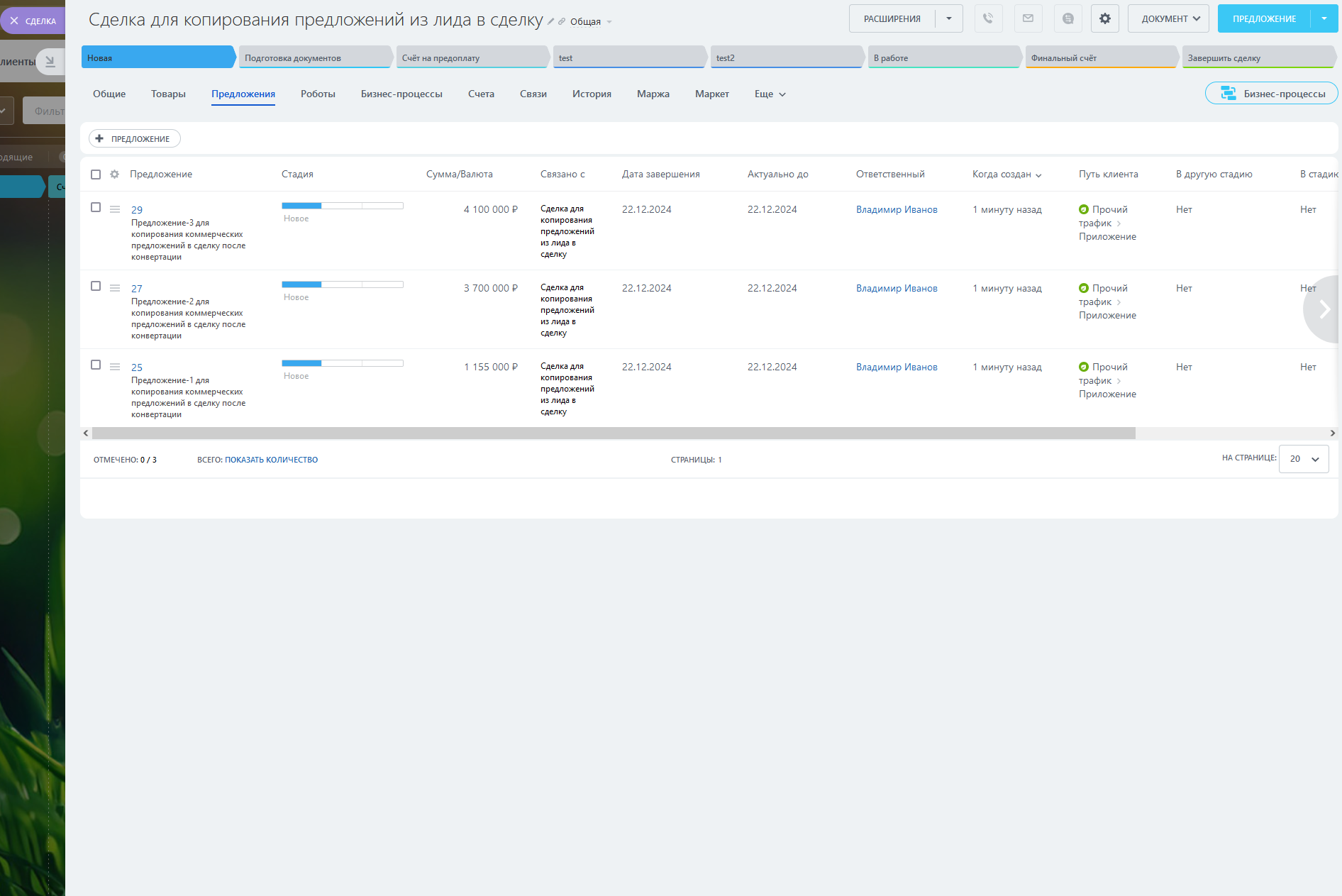Check the select-all checkbox in table header
Image resolution: width=1342 pixels, height=896 pixels.
tap(96, 175)
